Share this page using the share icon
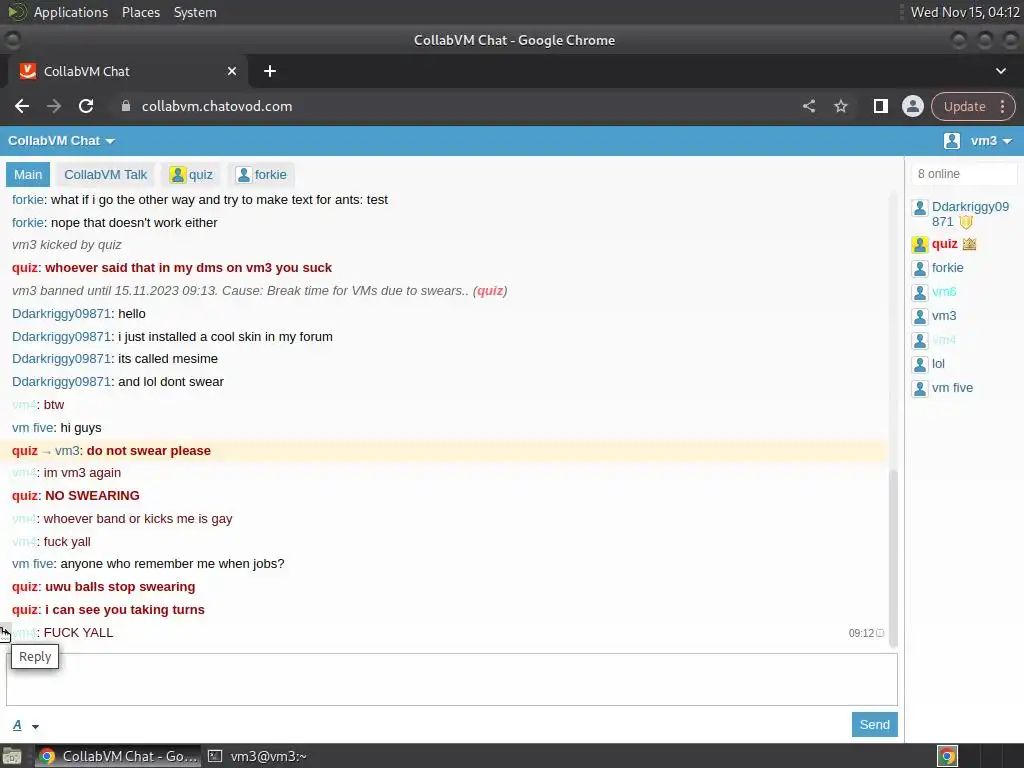The width and height of the screenshot is (1024, 768). click(x=808, y=106)
